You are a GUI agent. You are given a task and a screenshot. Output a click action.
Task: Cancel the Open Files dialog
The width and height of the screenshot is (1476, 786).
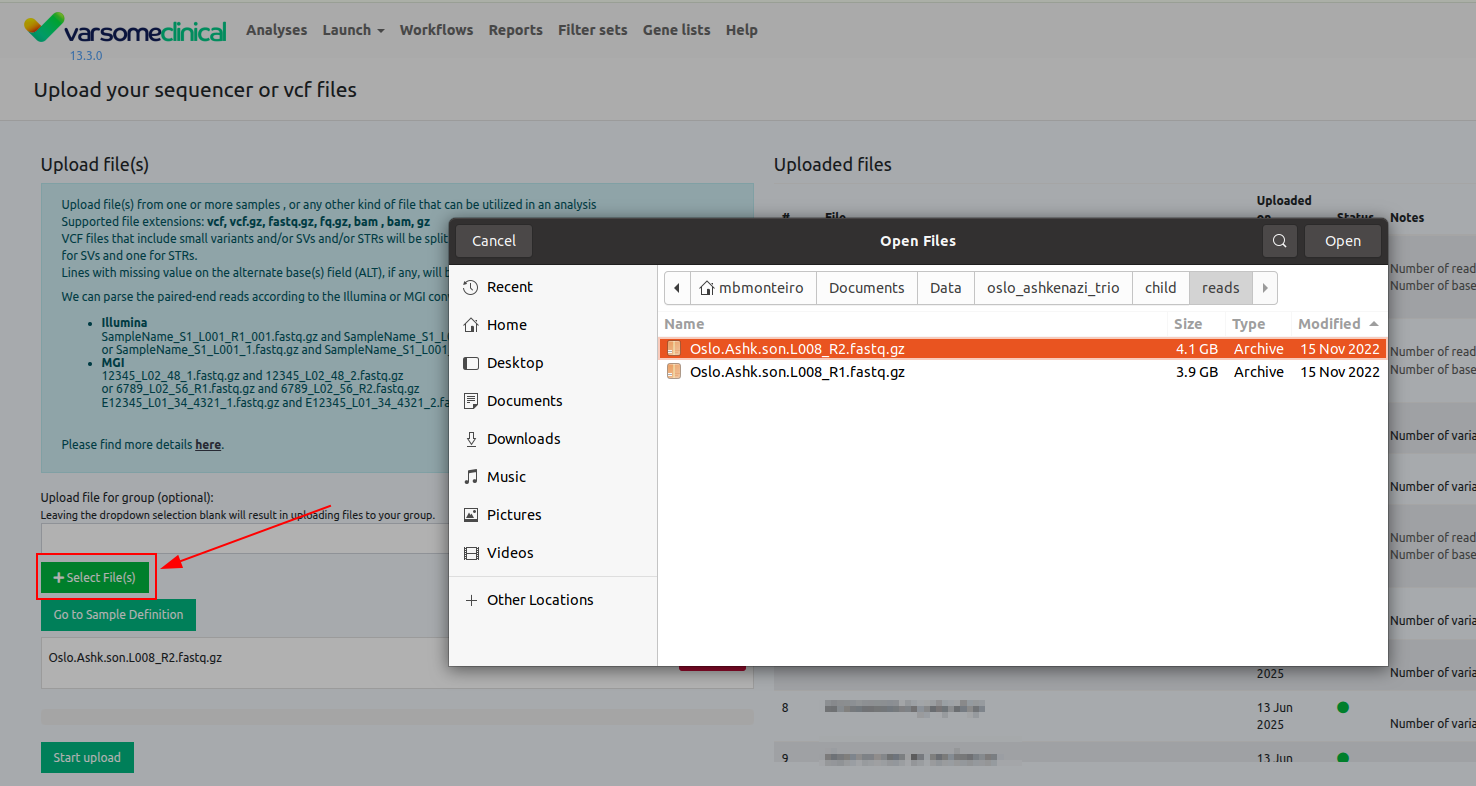coord(494,241)
